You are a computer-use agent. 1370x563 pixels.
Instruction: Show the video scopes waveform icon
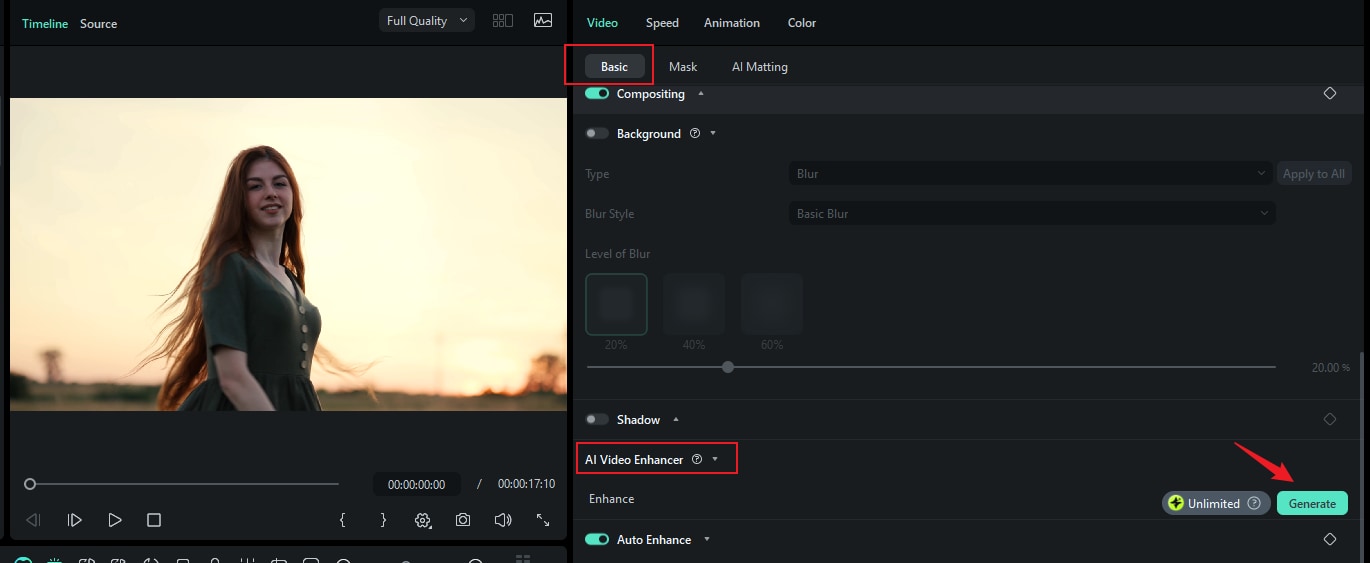pyautogui.click(x=543, y=21)
